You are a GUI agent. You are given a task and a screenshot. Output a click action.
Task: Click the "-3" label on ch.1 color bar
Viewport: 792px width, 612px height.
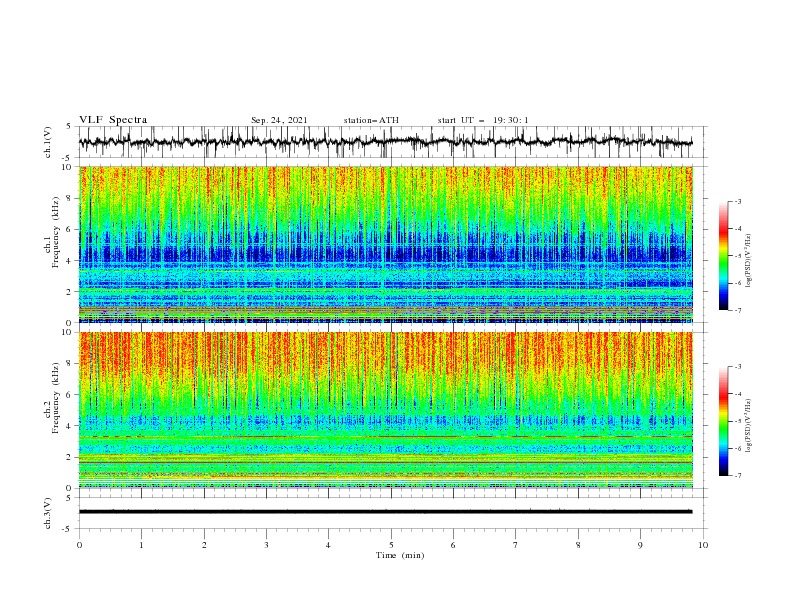[738, 201]
